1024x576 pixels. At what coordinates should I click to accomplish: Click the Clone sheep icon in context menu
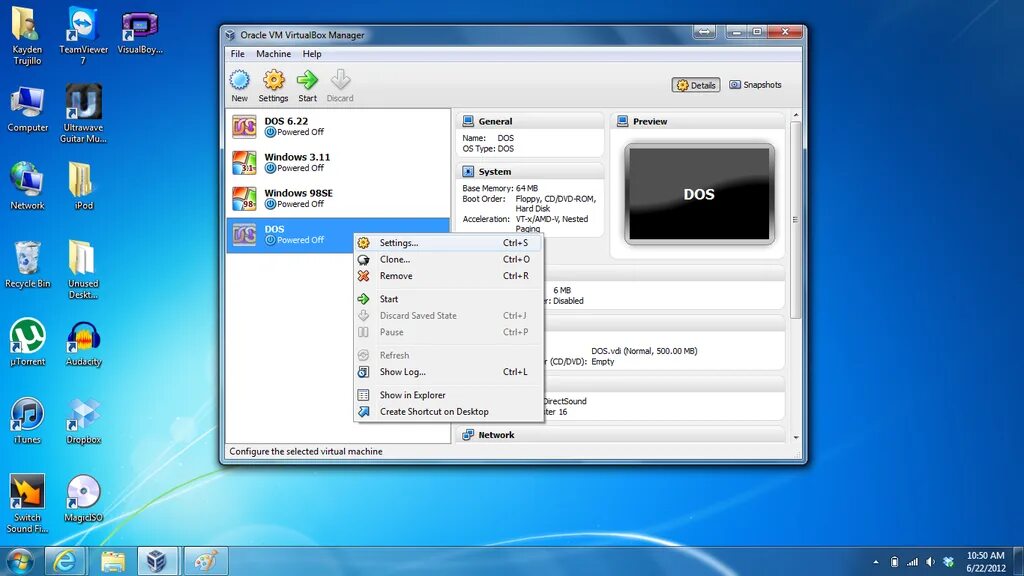tap(364, 259)
